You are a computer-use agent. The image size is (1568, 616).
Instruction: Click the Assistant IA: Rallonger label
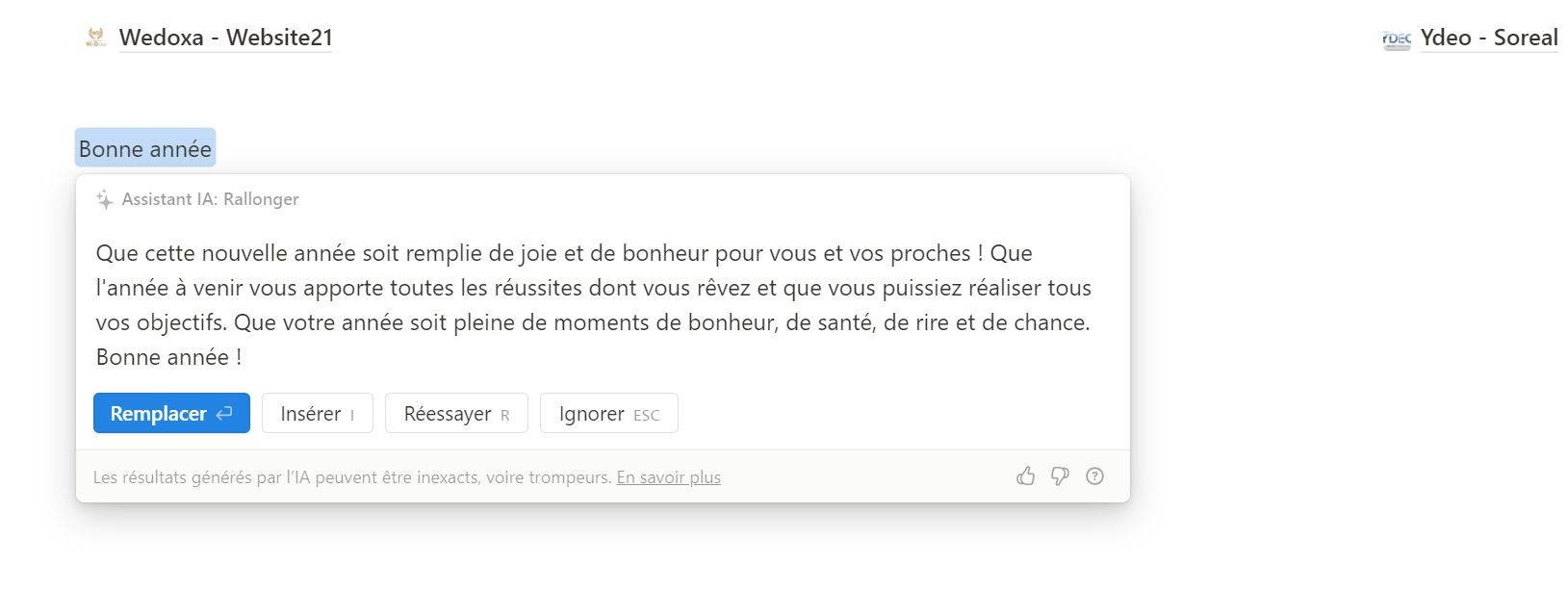tap(210, 199)
